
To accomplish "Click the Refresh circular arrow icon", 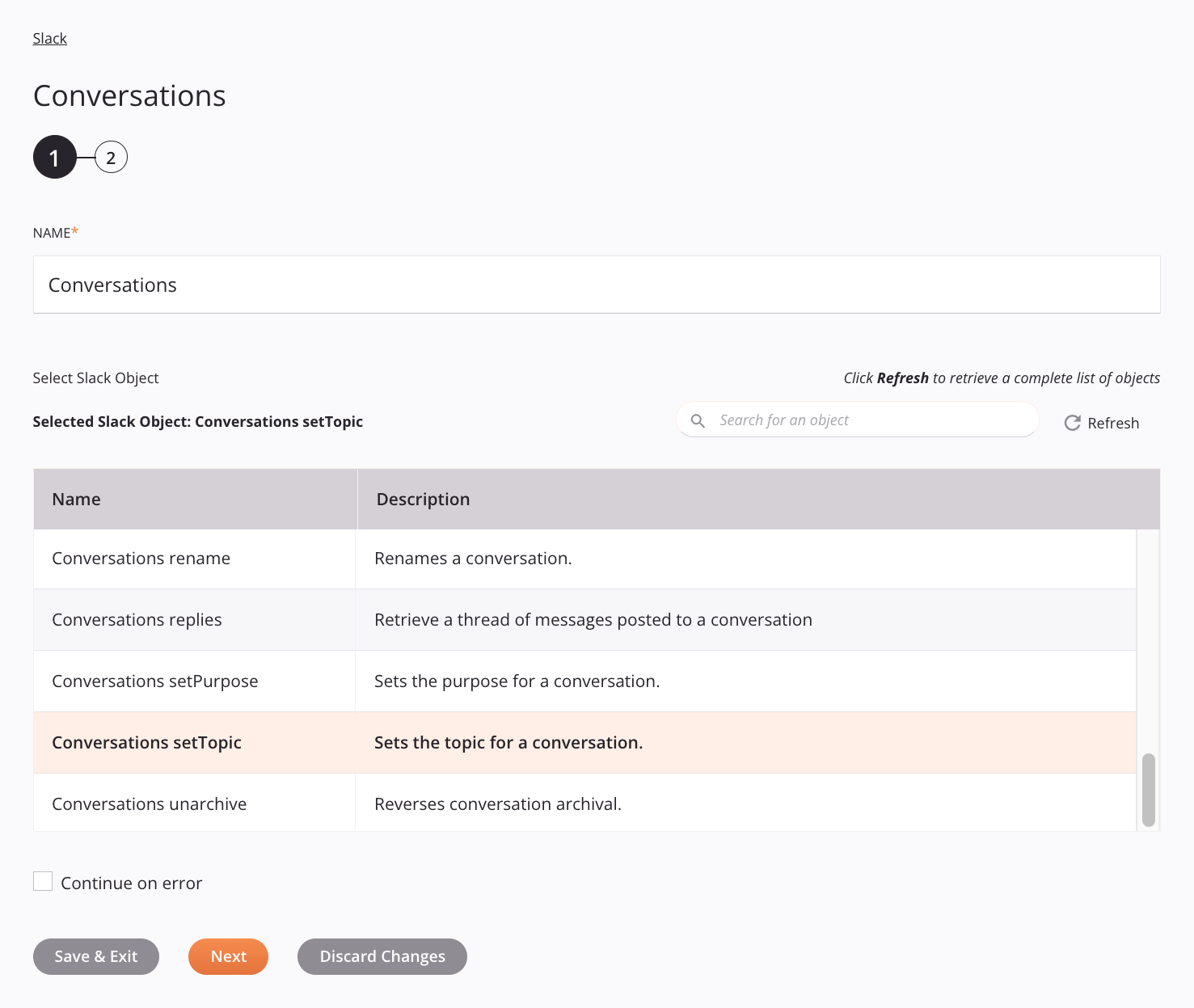I will click(x=1072, y=423).
